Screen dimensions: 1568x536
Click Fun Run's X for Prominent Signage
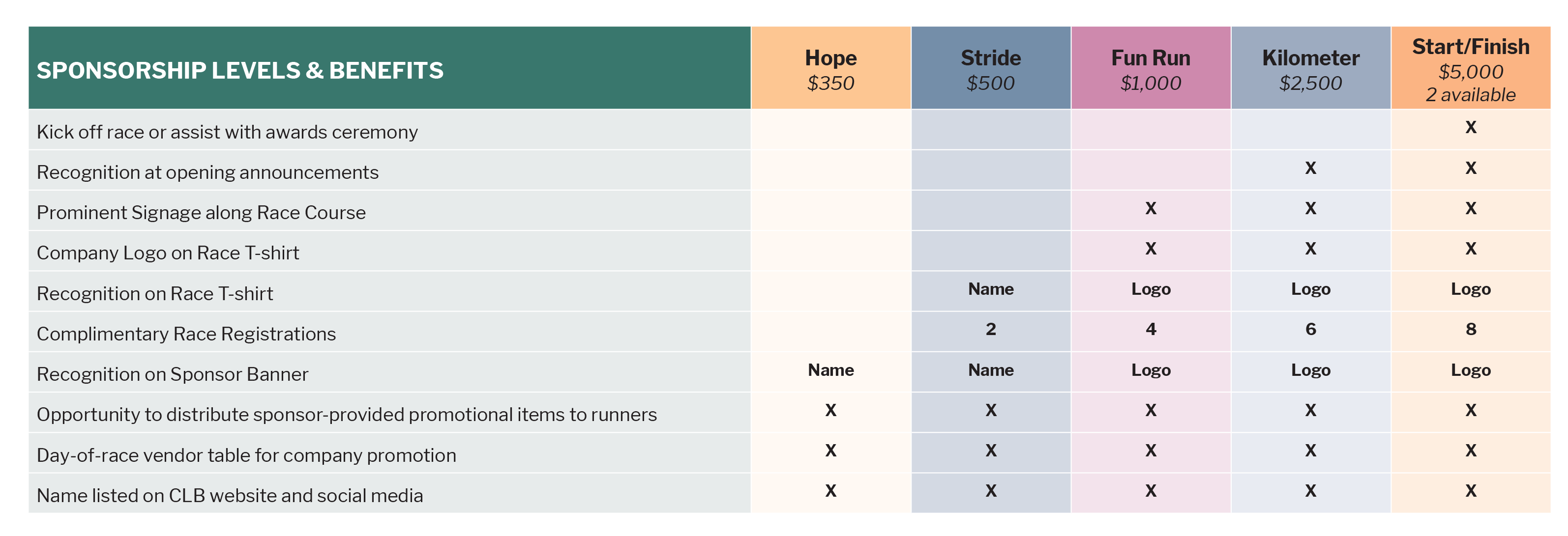pos(1151,208)
